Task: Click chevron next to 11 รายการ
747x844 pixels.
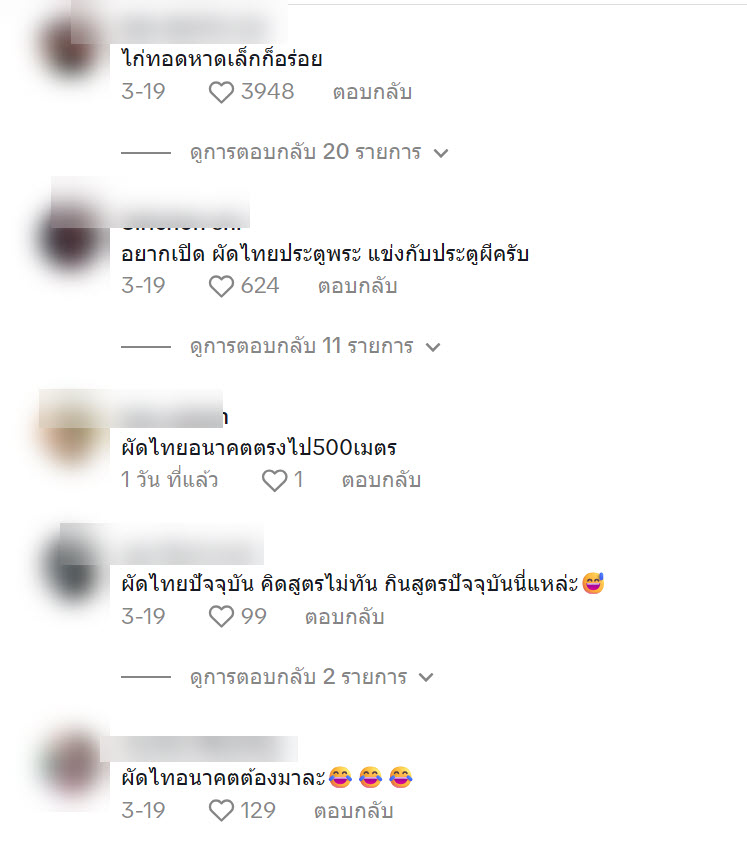Action: pos(433,347)
